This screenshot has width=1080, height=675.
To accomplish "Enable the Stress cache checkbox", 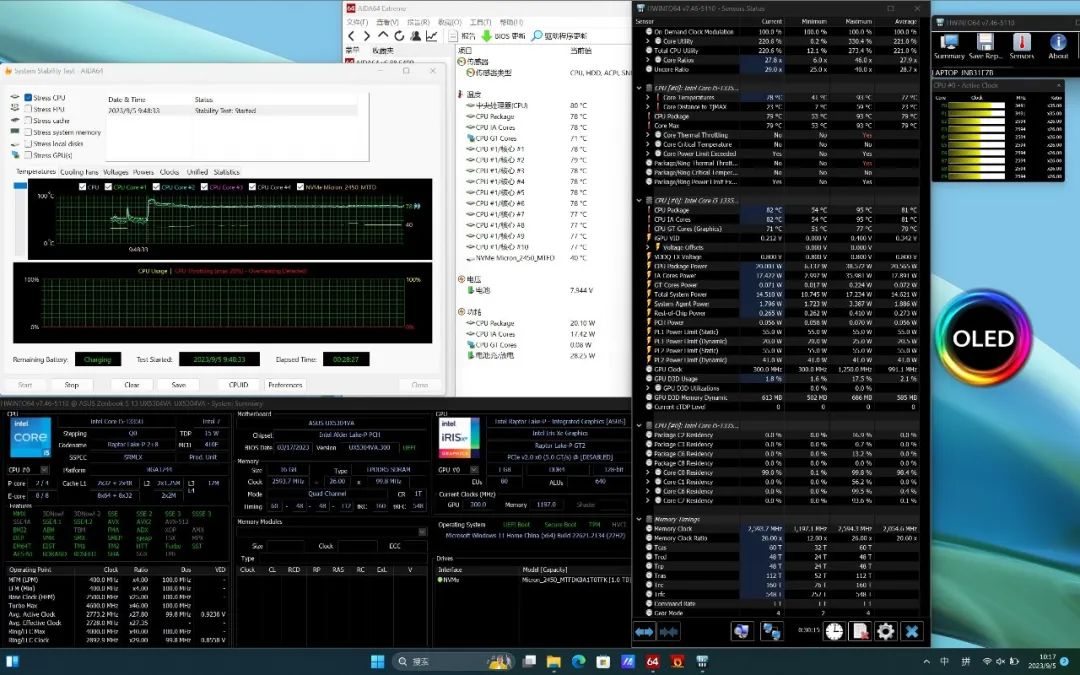I will click(28, 121).
